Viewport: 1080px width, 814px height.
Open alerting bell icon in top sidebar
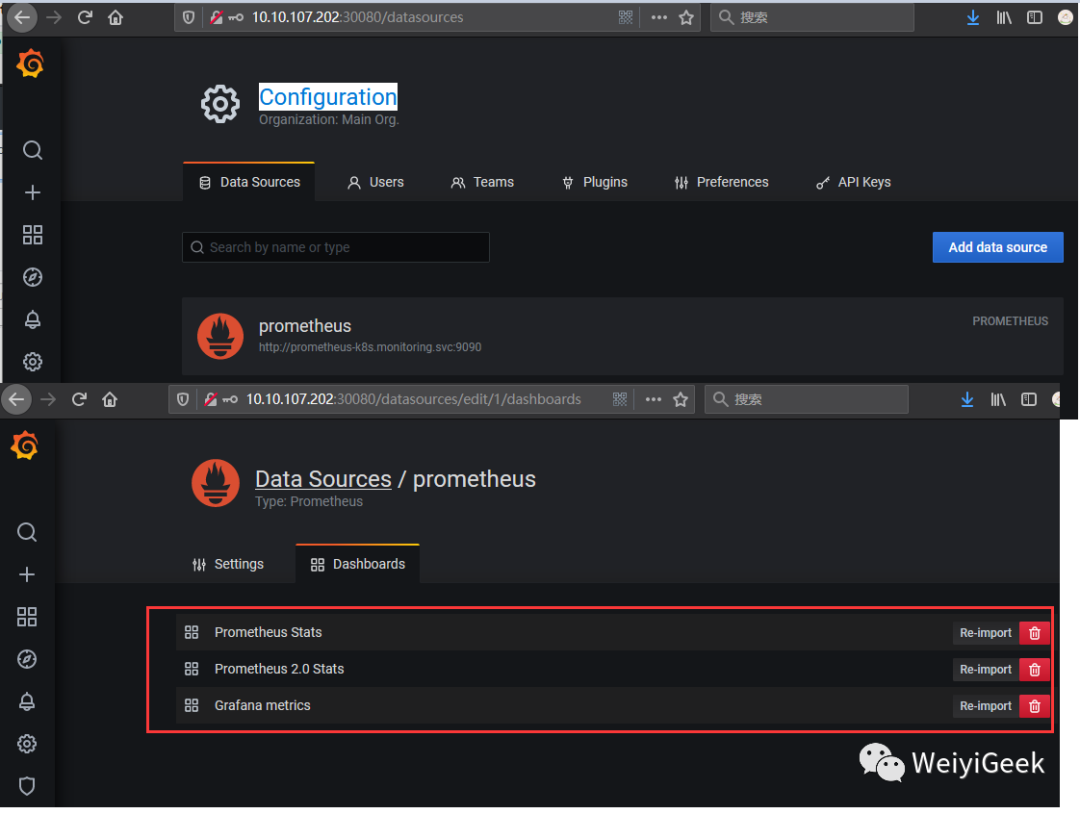click(32, 320)
